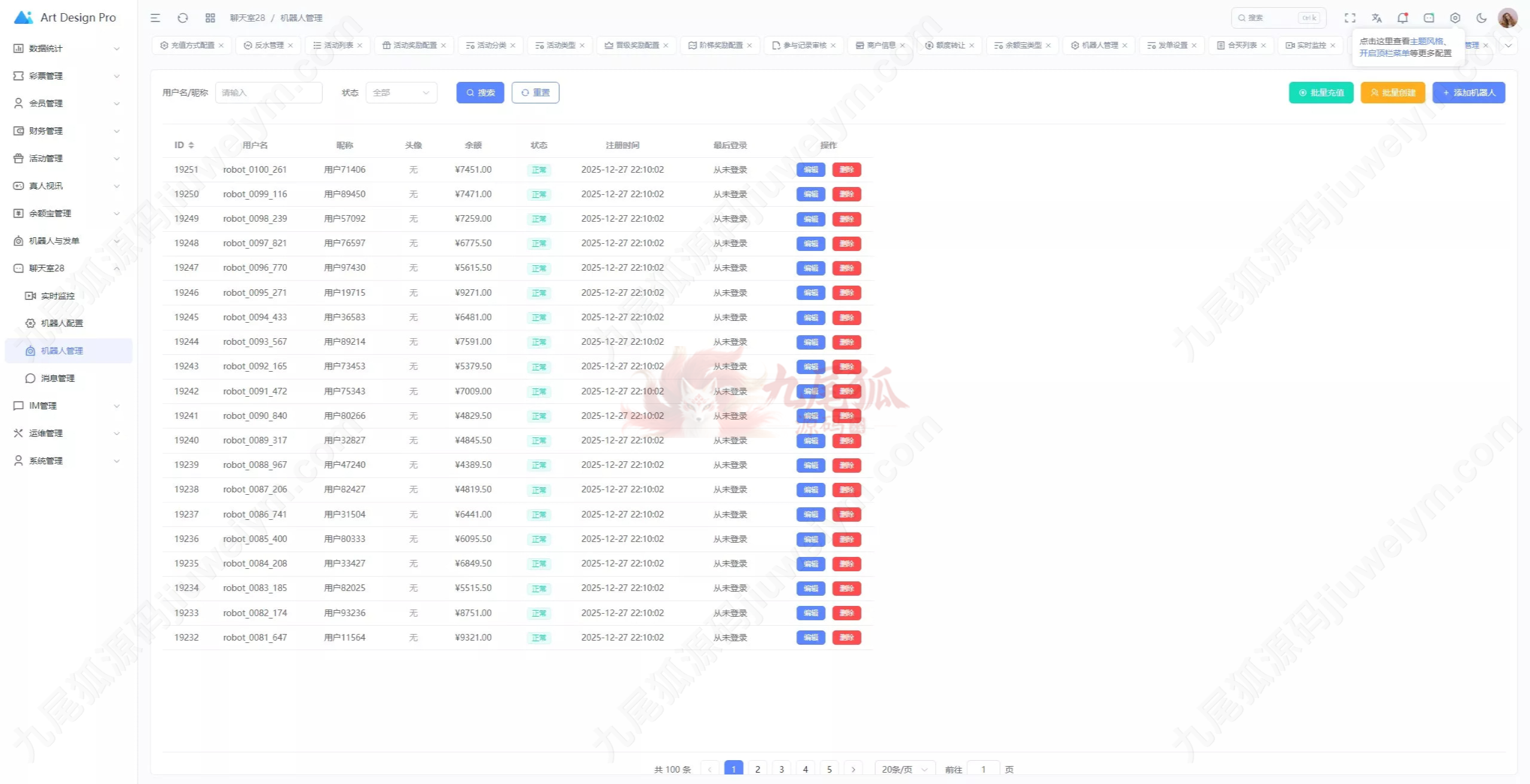
Task: Open the notifications bell icon
Action: pos(1402,18)
